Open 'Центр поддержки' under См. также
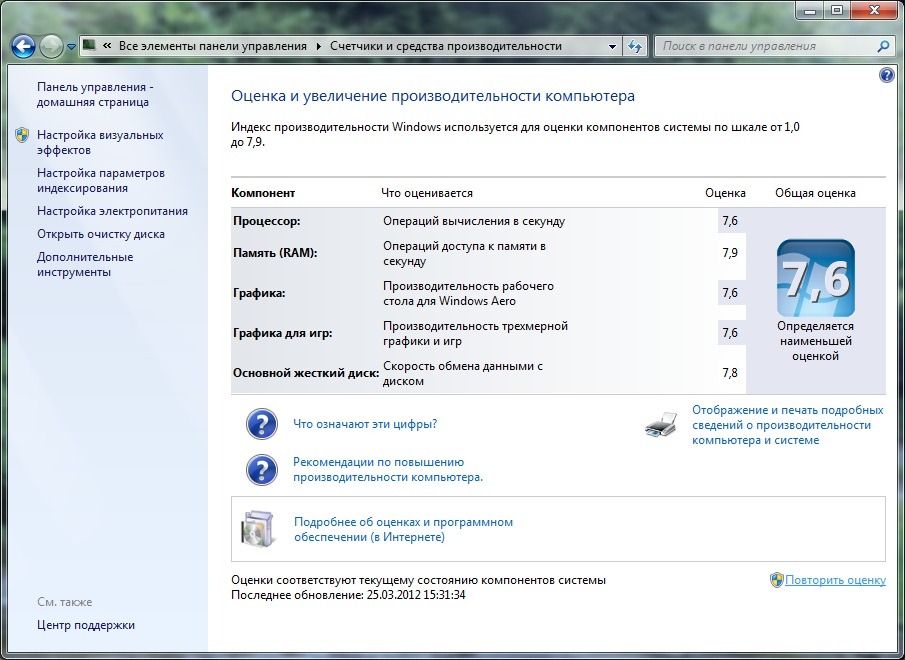 86,625
